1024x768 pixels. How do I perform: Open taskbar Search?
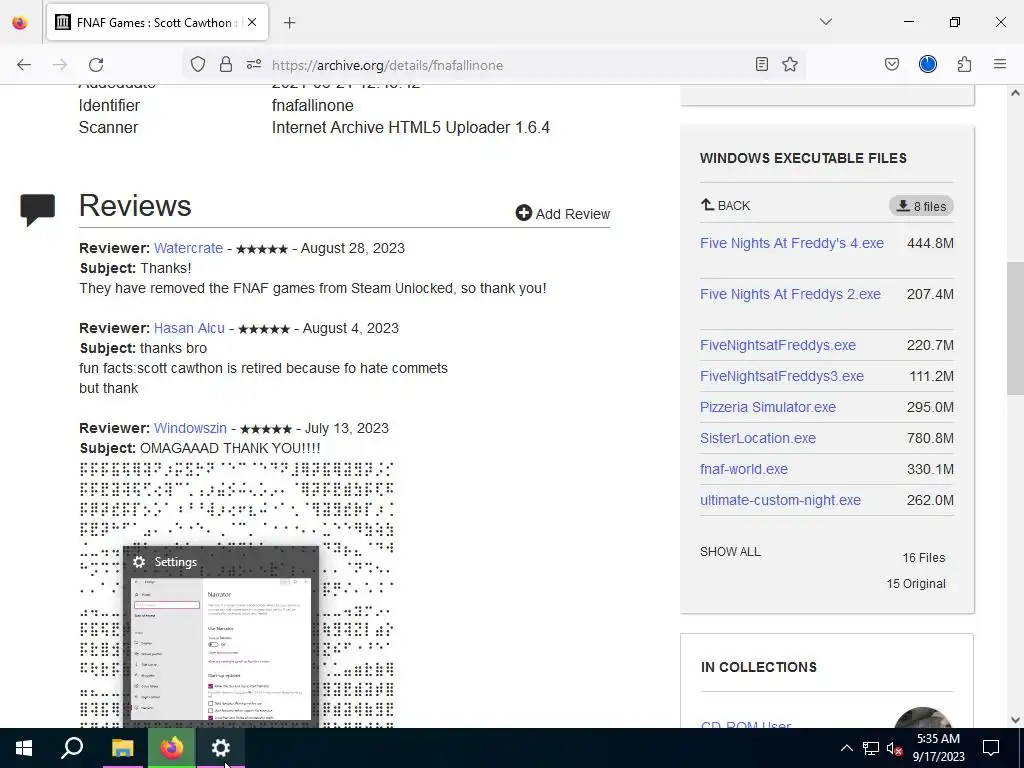pos(72,748)
